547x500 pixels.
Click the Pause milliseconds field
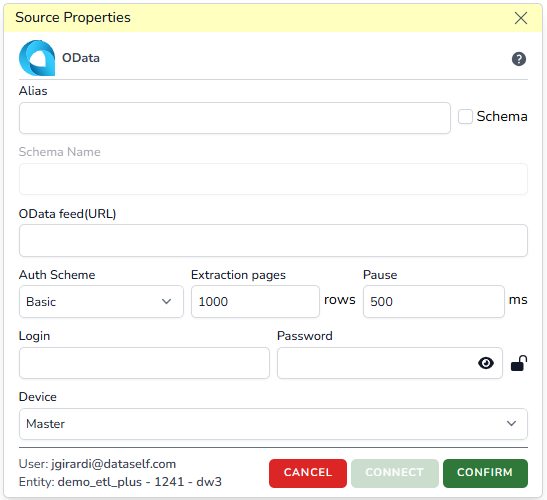434,301
